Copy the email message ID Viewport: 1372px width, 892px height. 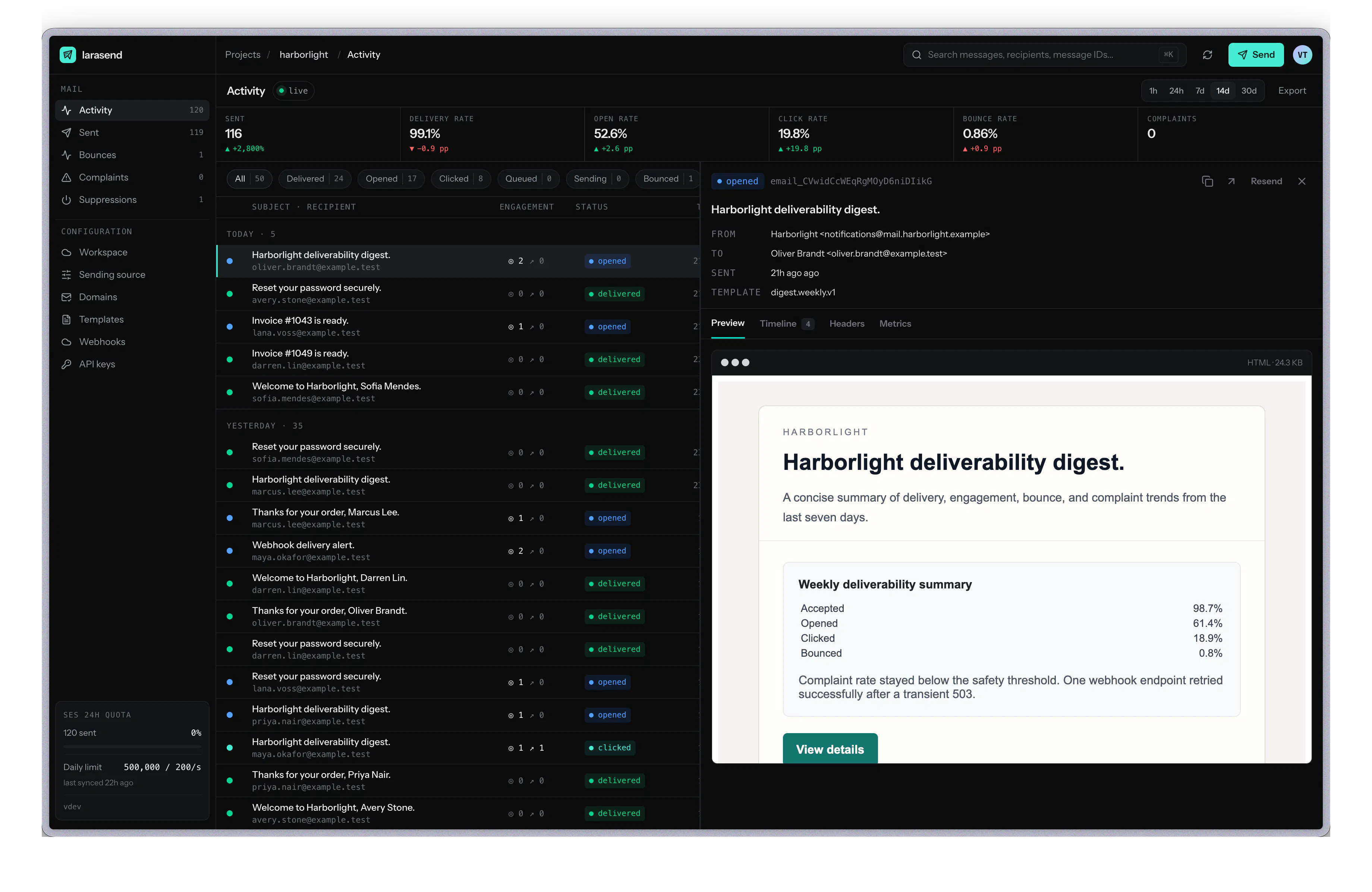1207,182
